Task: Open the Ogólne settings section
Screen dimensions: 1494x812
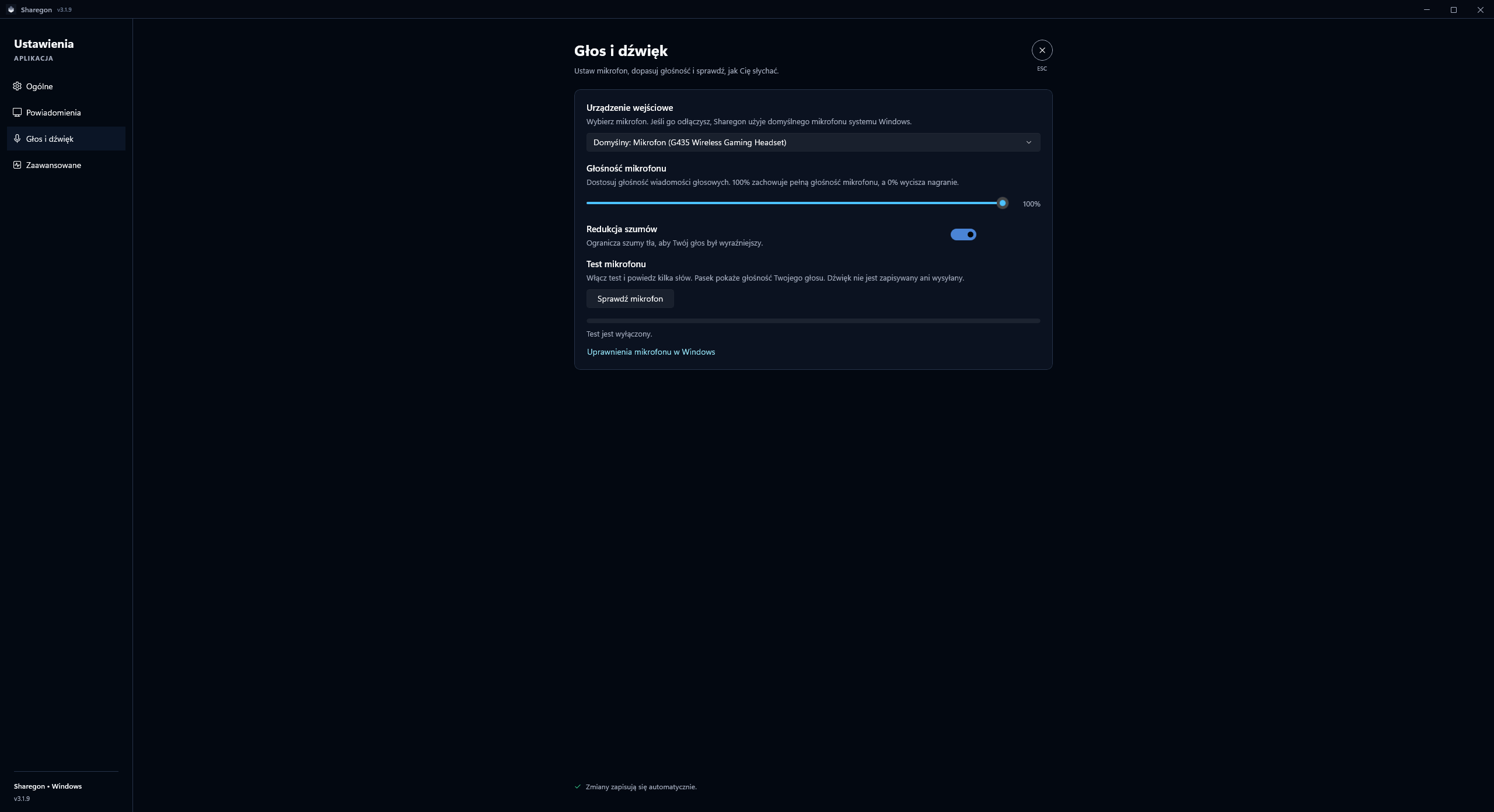Action: [66, 86]
